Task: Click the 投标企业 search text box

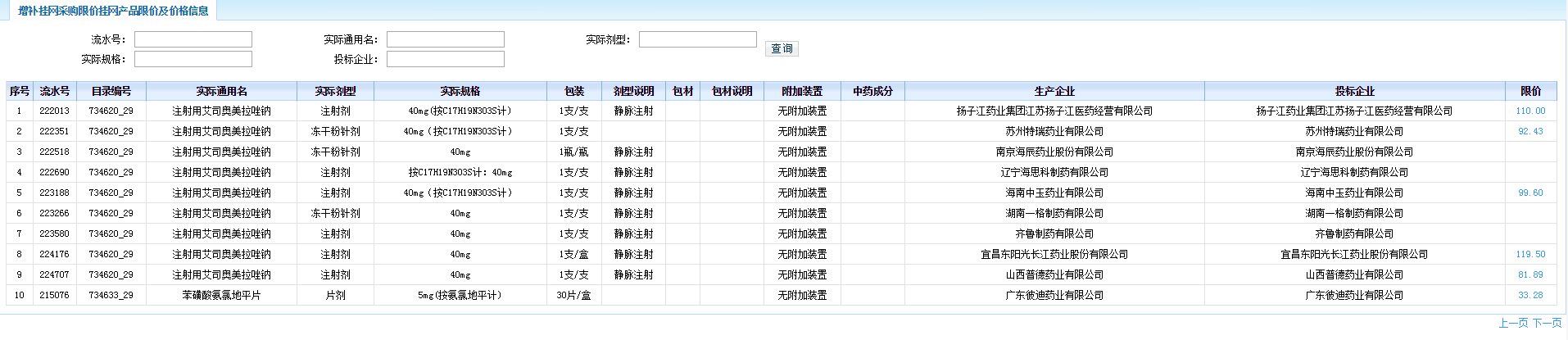Action: click(x=446, y=59)
